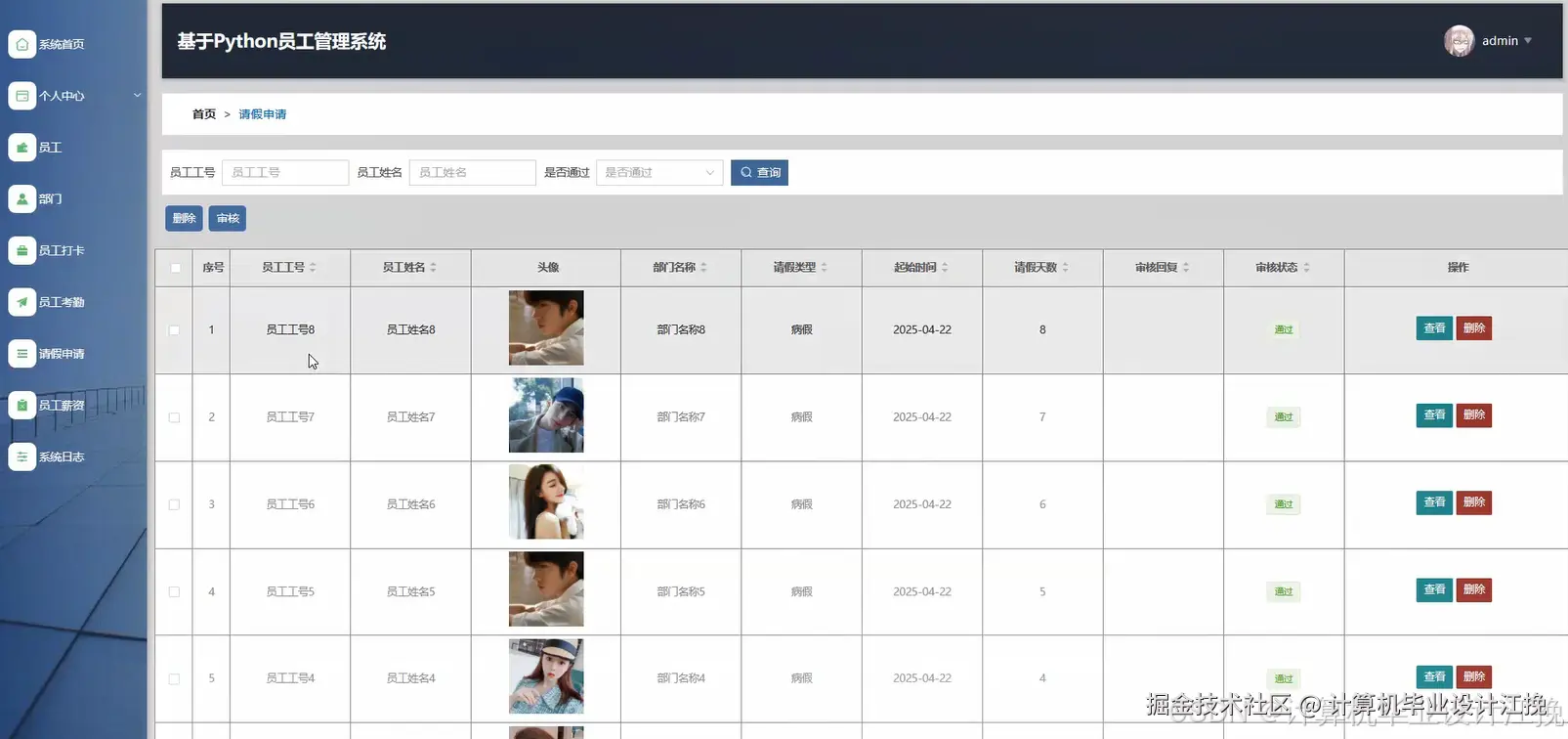
Task: Click the avatar photo of 员工姓名5
Action: tap(546, 589)
